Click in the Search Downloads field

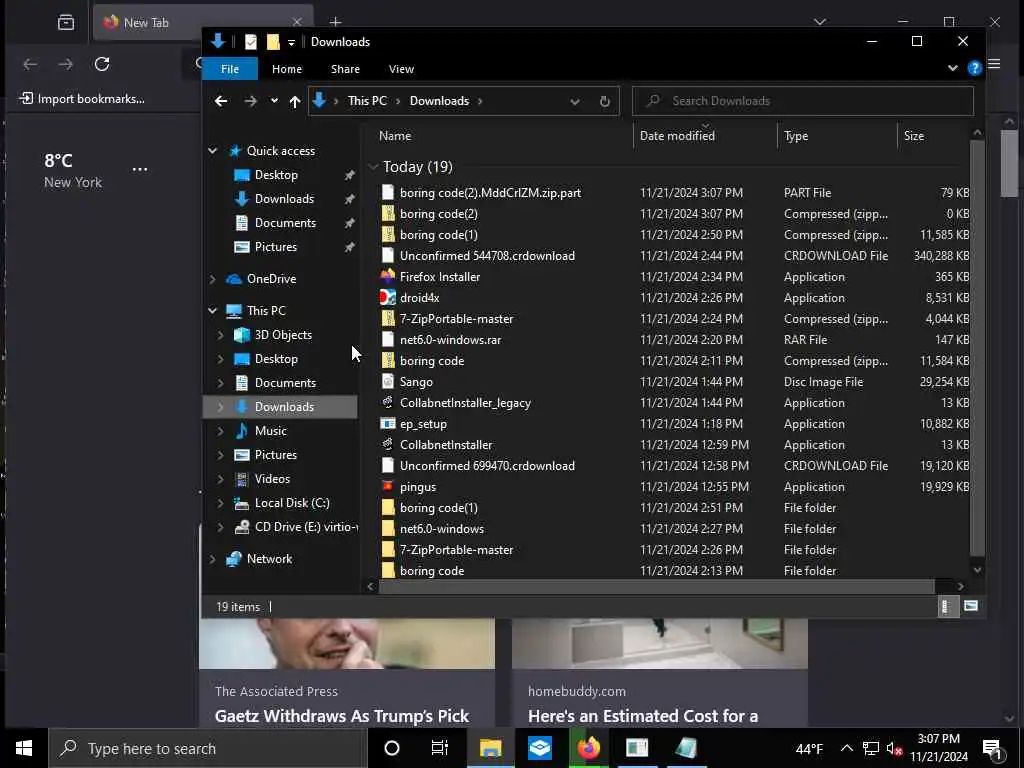pos(803,101)
